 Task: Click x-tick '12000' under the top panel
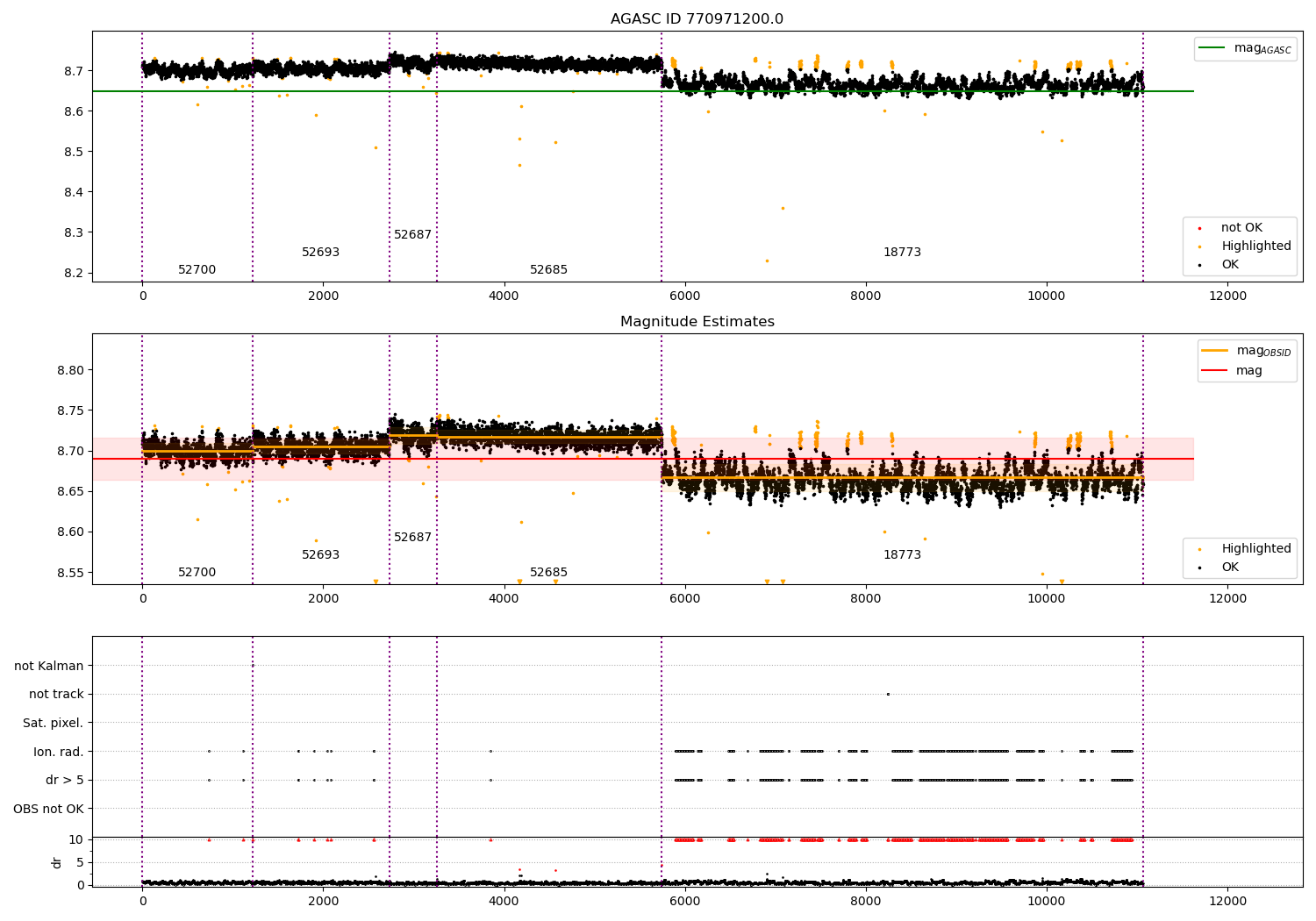pos(1227,296)
